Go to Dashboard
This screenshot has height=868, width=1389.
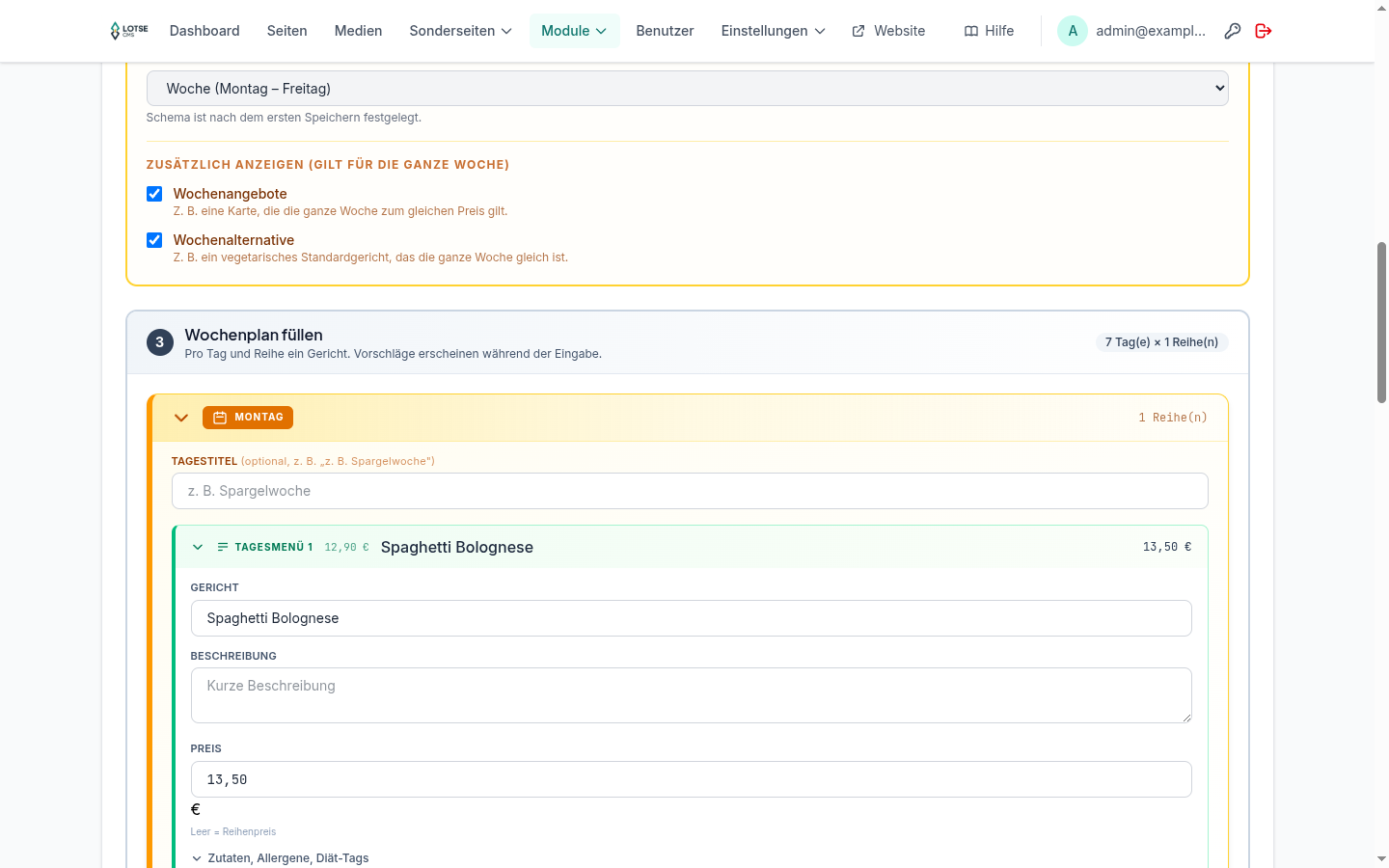[204, 31]
